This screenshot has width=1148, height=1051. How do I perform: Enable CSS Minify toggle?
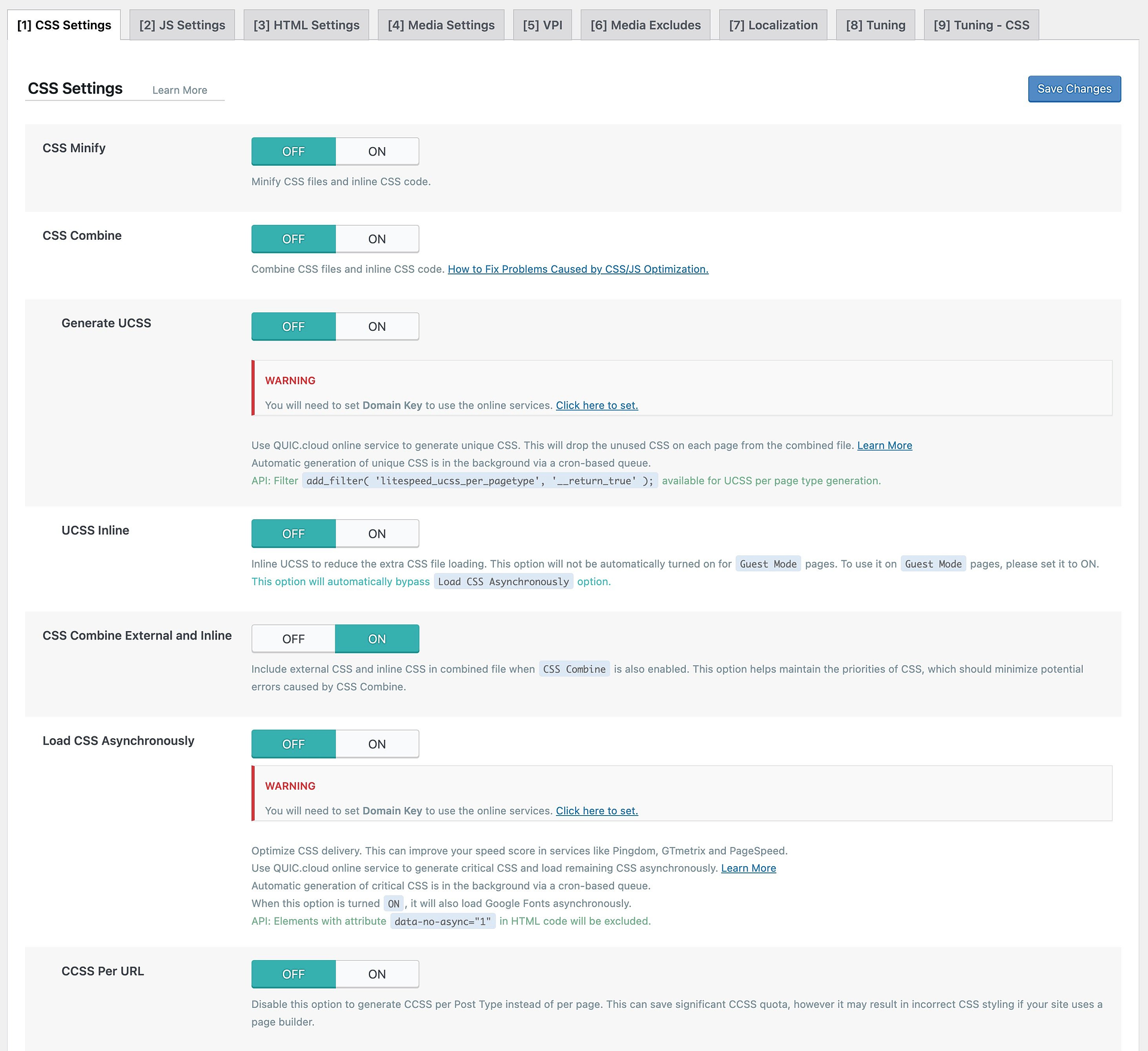(377, 151)
